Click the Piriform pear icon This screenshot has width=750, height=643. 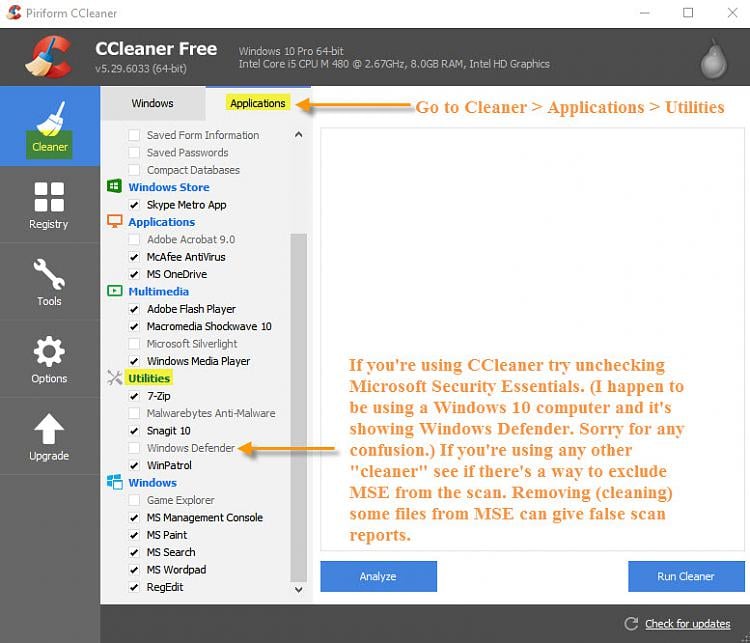(714, 59)
